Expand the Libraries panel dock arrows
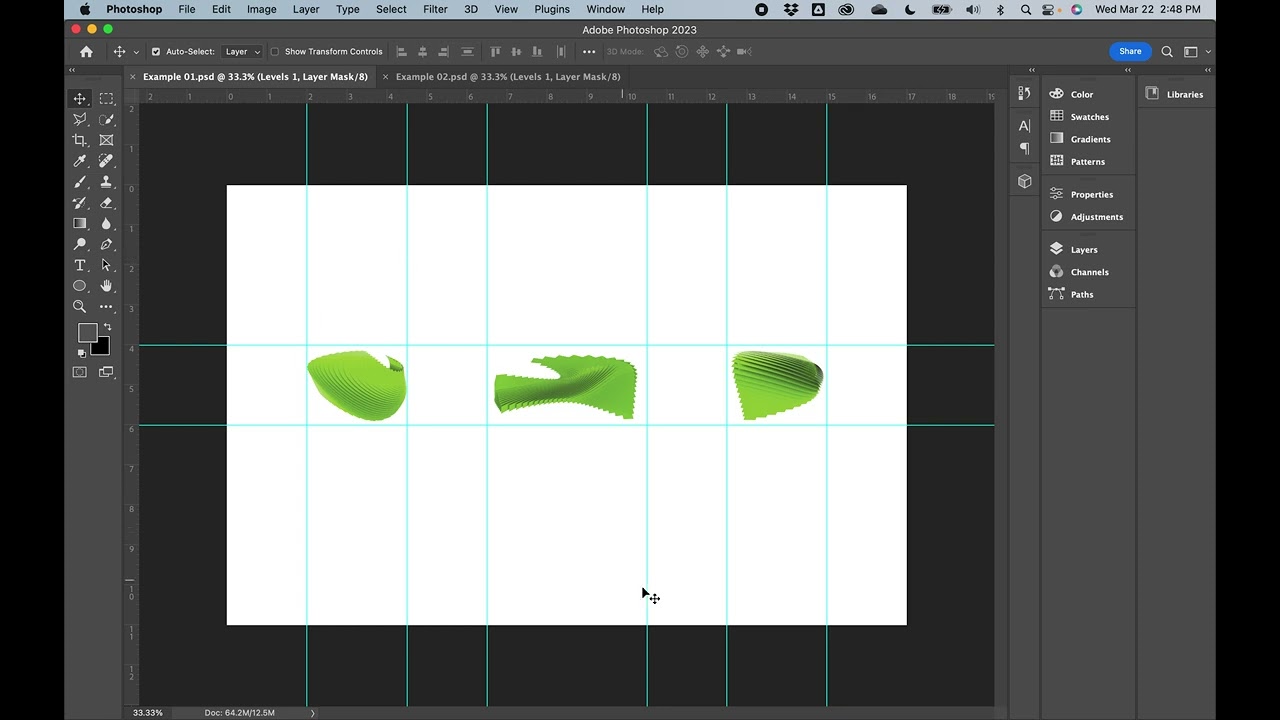The height and width of the screenshot is (720, 1280). pos(1208,70)
